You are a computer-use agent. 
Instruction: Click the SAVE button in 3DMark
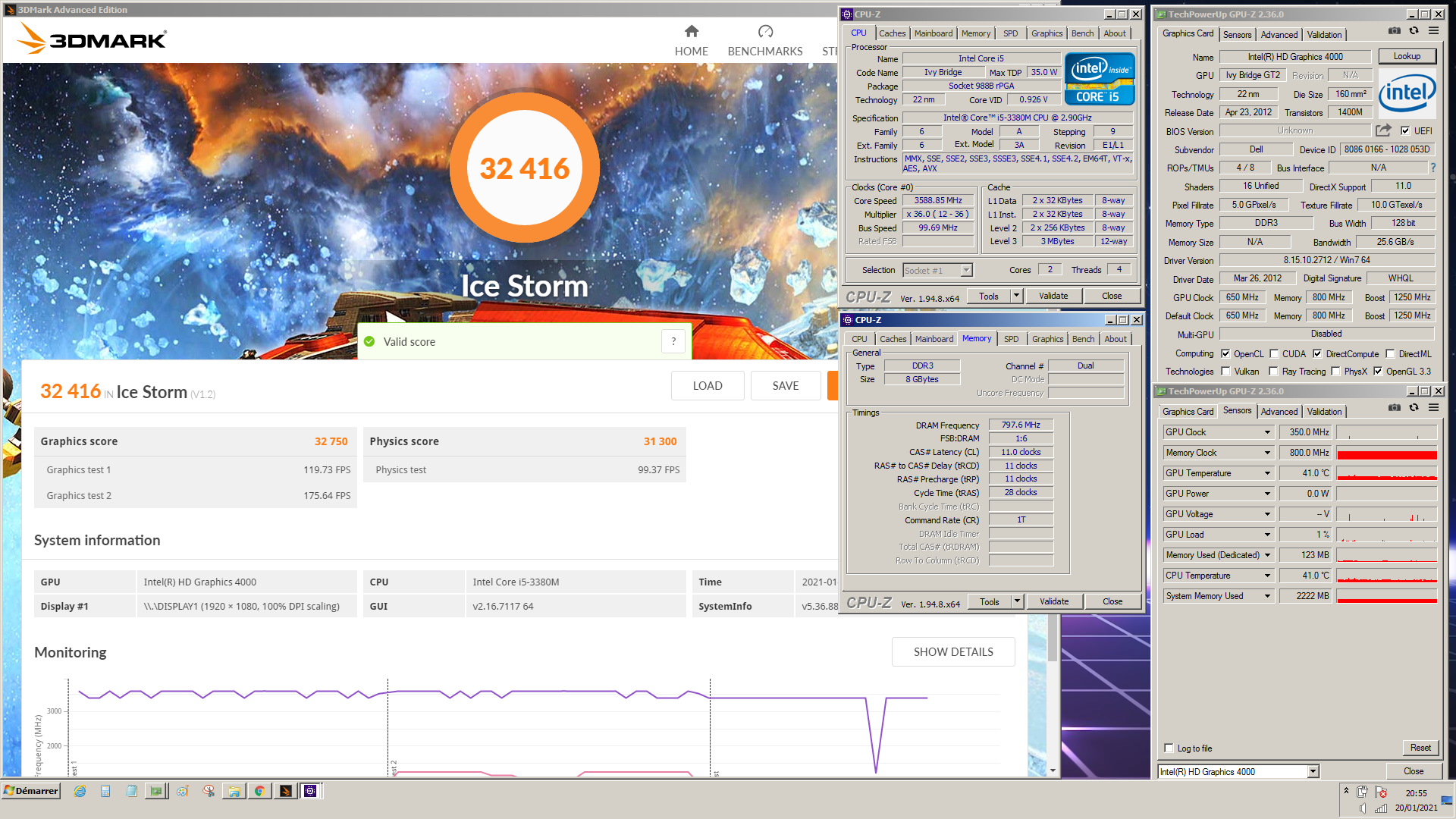786,386
